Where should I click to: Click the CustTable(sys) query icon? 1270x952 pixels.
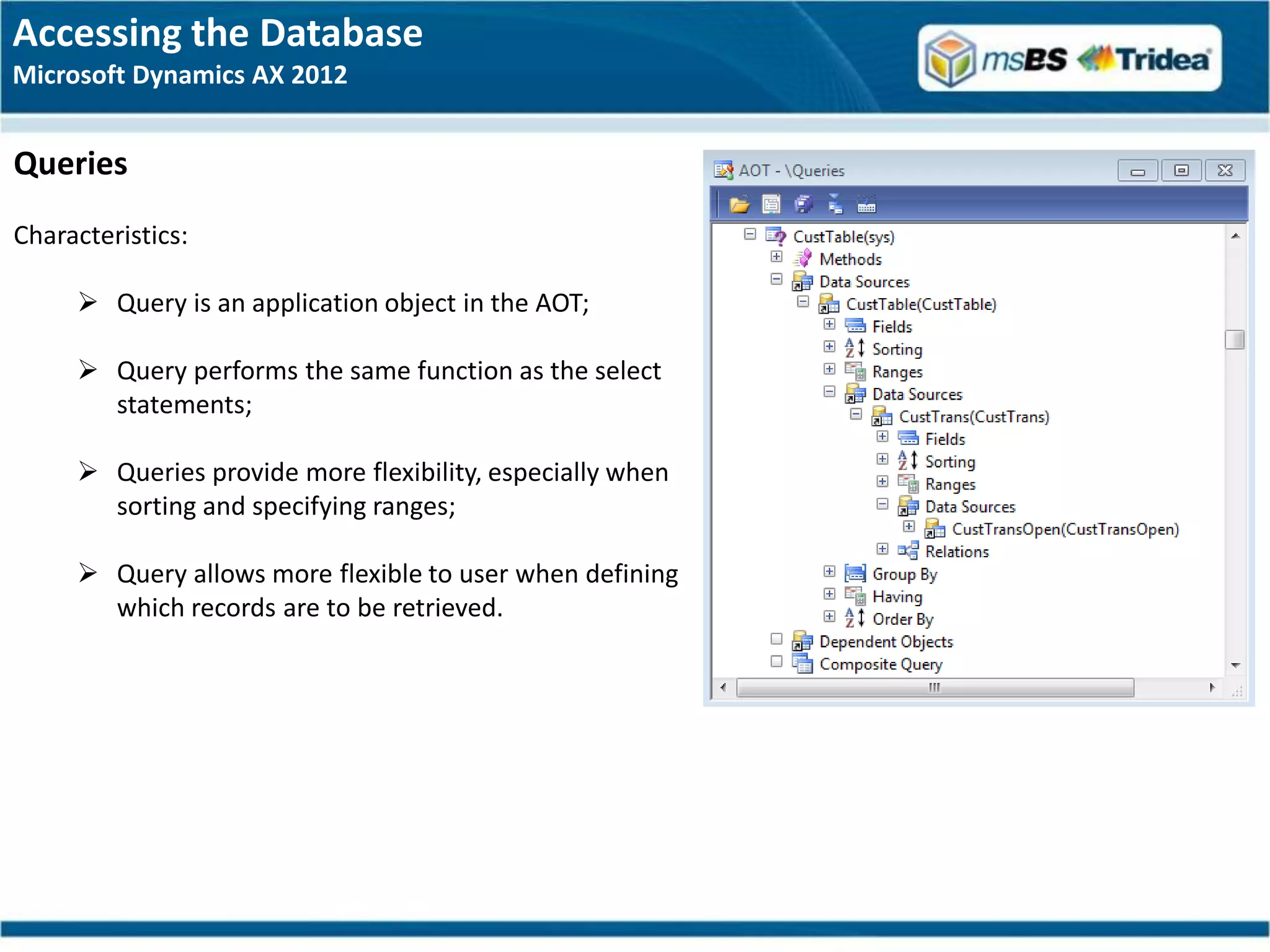click(776, 236)
